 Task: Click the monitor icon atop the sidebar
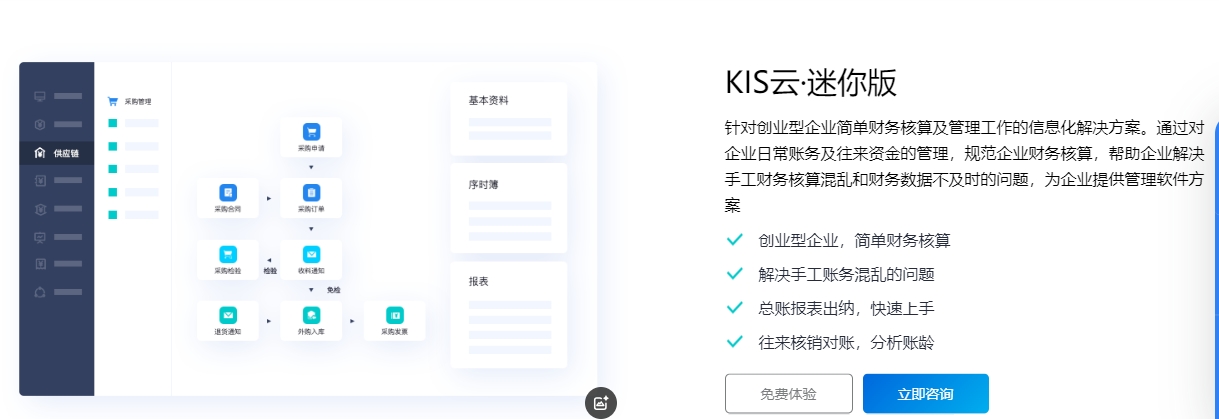(x=40, y=96)
